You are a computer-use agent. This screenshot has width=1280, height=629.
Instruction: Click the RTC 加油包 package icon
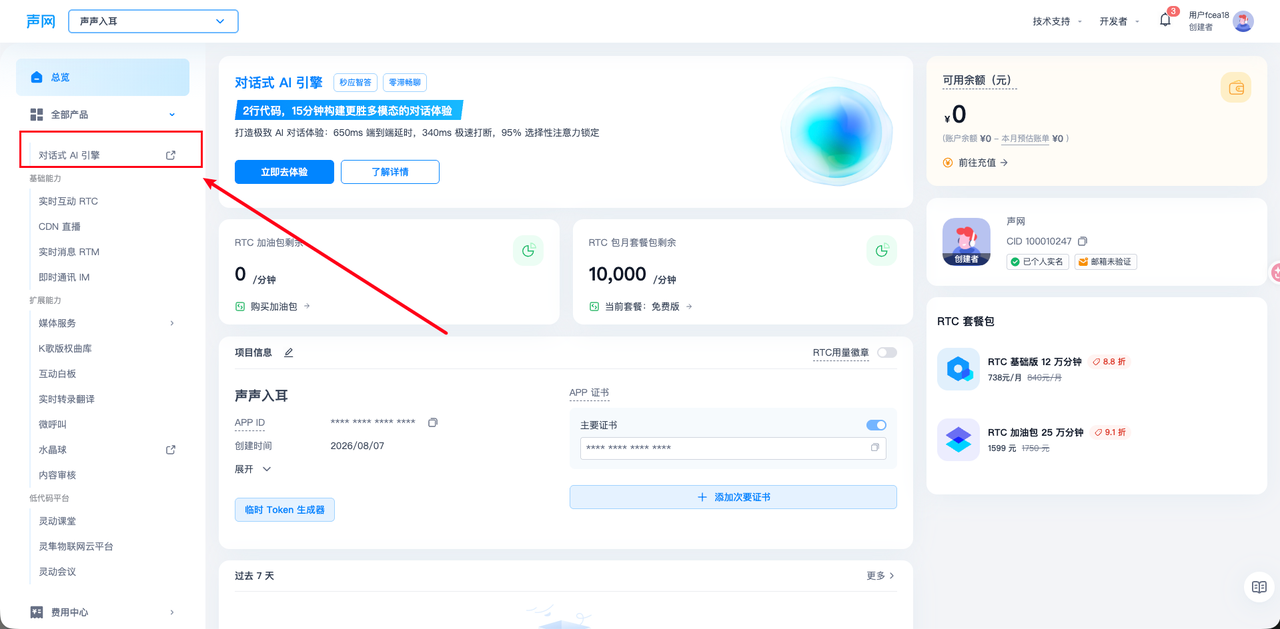click(958, 440)
